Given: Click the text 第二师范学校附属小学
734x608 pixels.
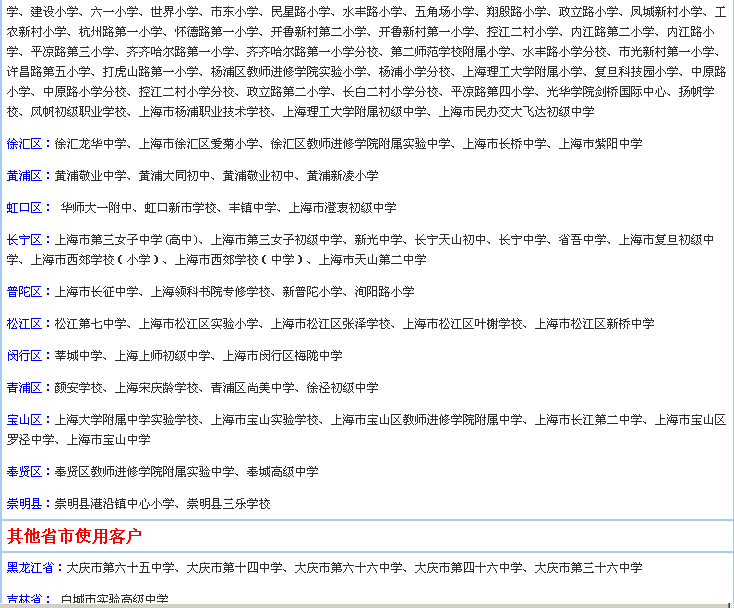Looking at the screenshot, I should (451, 51).
